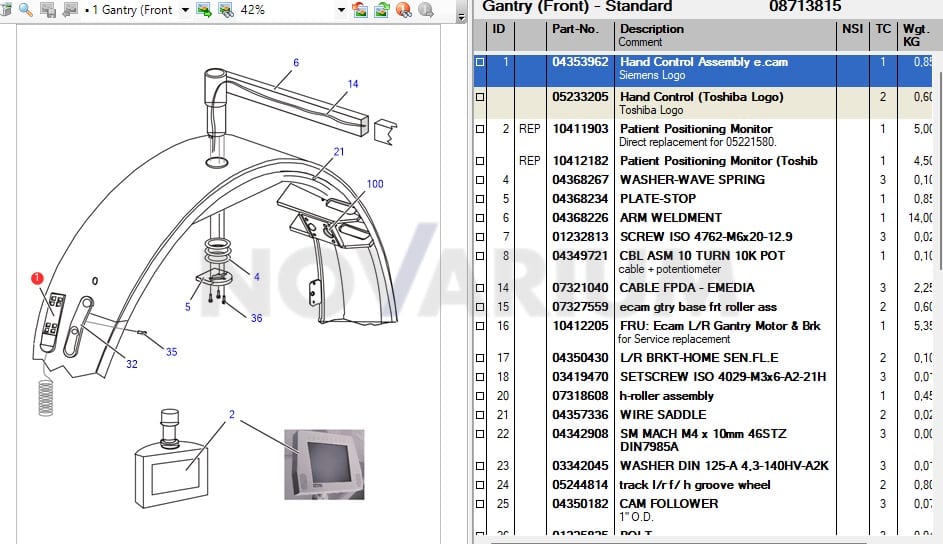
Task: Click the image icon with green arrow
Action: pyautogui.click(x=204, y=9)
